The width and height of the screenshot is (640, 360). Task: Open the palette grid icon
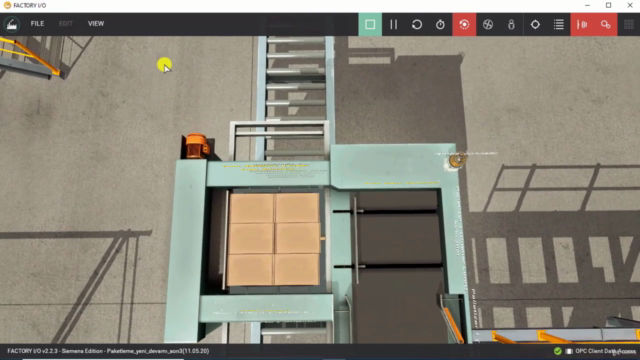pyautogui.click(x=629, y=24)
